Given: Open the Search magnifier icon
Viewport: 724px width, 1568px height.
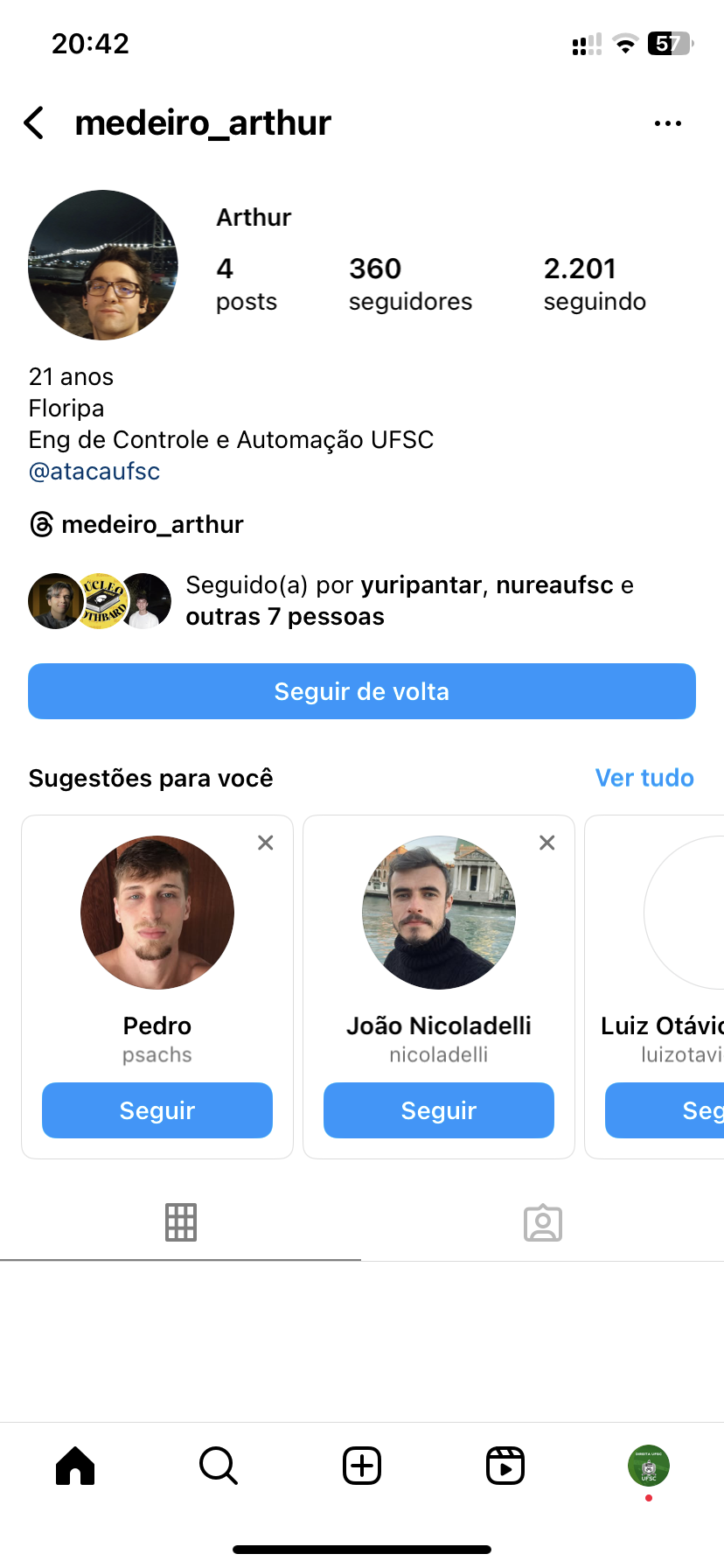Looking at the screenshot, I should pos(219,1466).
